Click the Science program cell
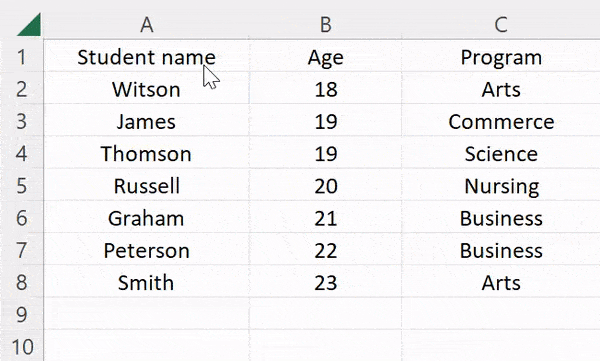Viewport: 600px width, 361px height. click(501, 154)
